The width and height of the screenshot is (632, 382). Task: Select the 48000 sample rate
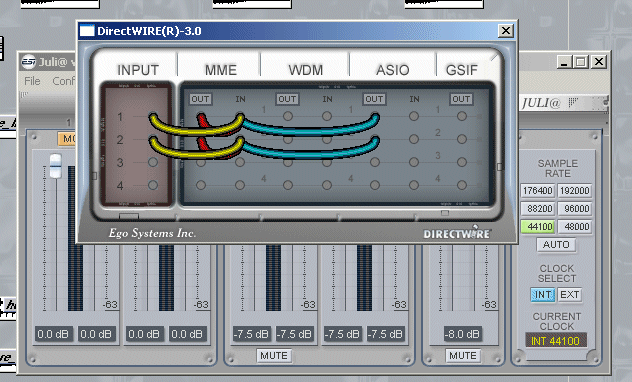pyautogui.click(x=575, y=227)
